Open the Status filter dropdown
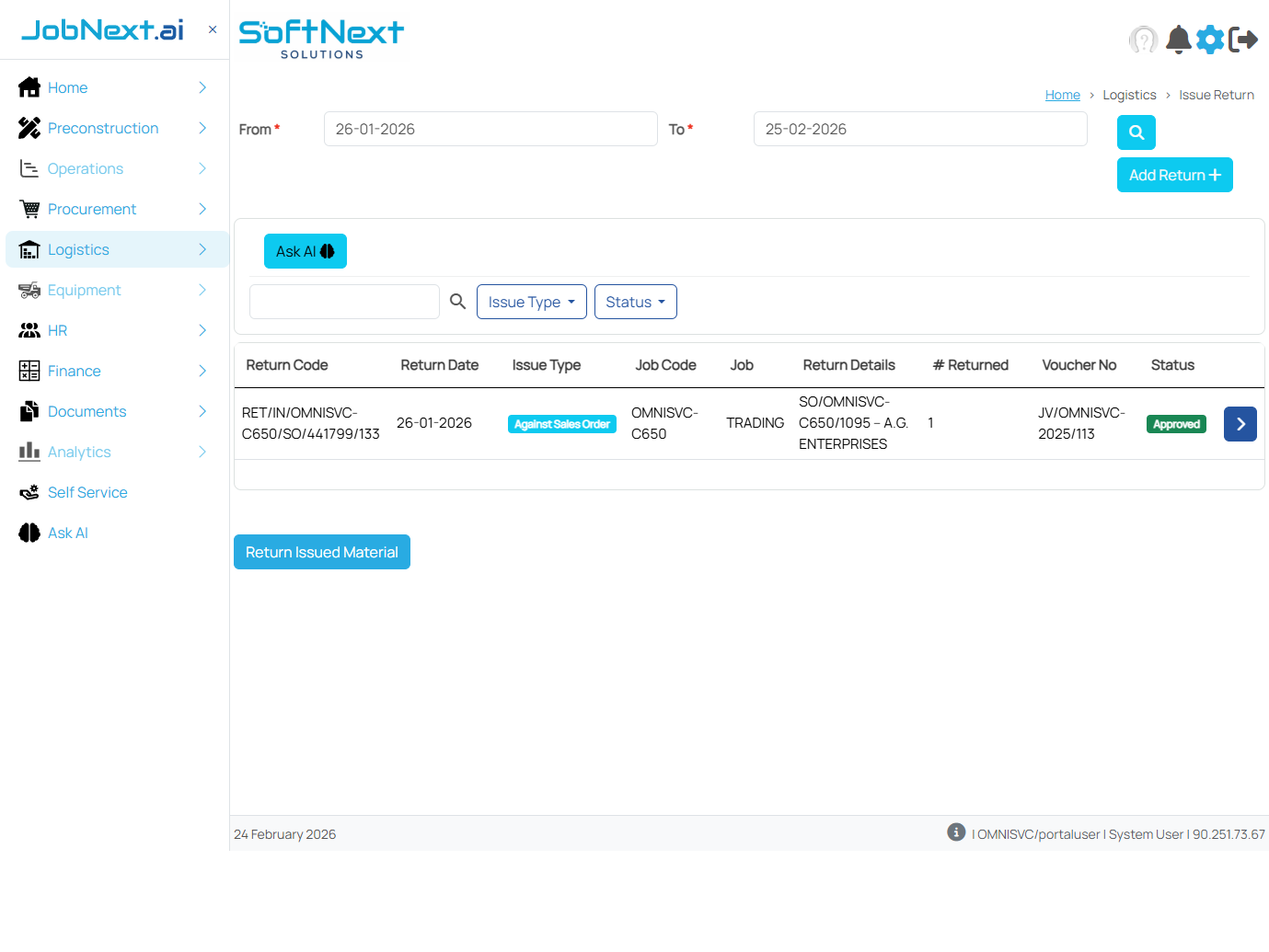The width and height of the screenshot is (1269, 952). coord(635,301)
